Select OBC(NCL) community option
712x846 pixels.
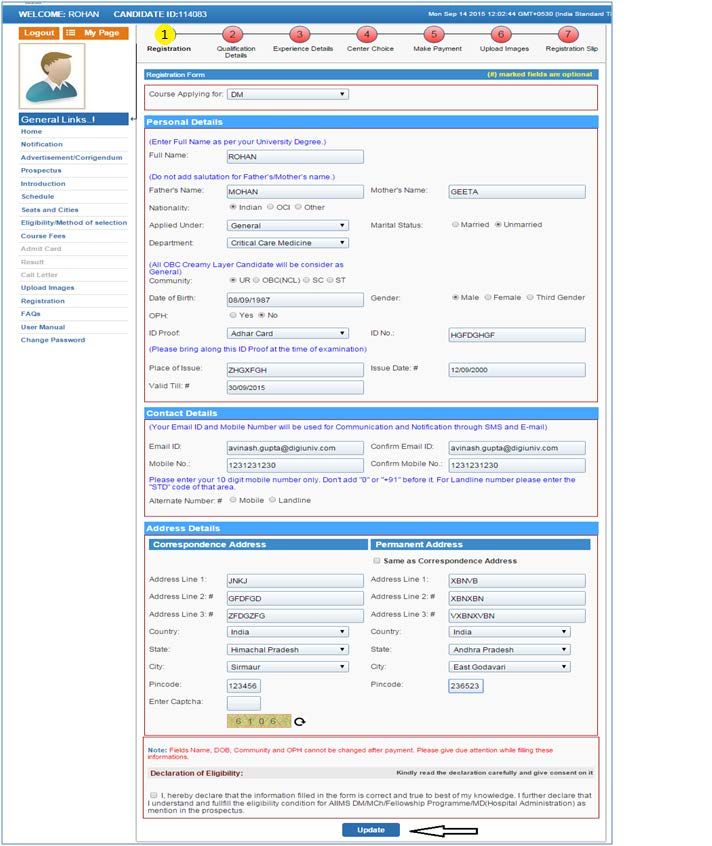(256, 280)
